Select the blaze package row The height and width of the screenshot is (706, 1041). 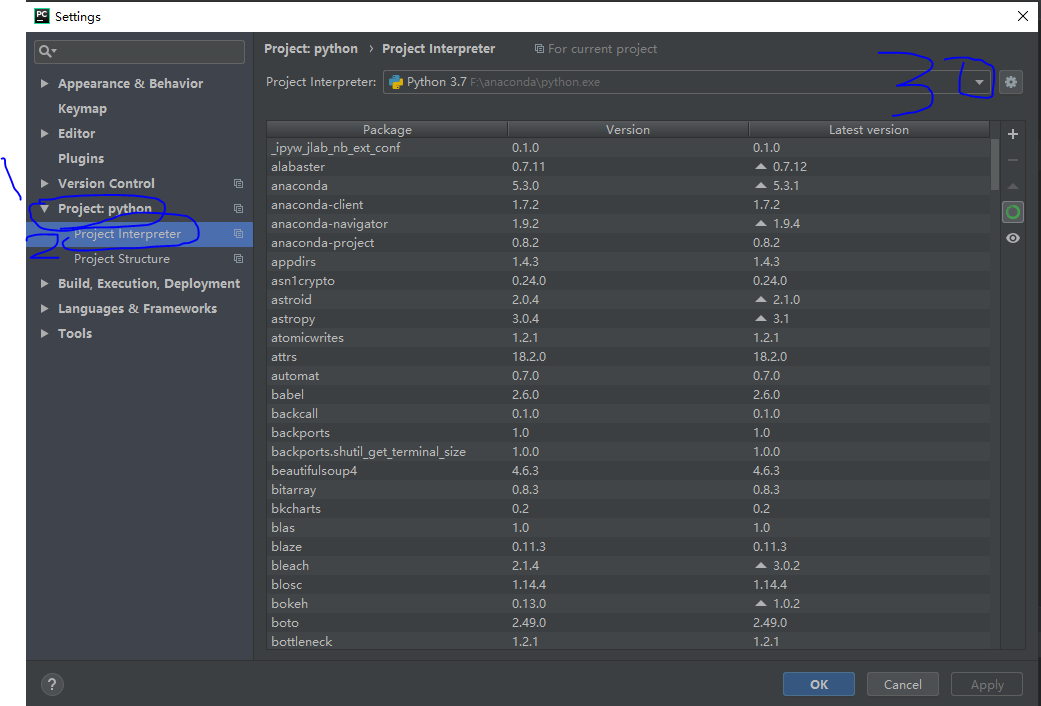point(628,546)
